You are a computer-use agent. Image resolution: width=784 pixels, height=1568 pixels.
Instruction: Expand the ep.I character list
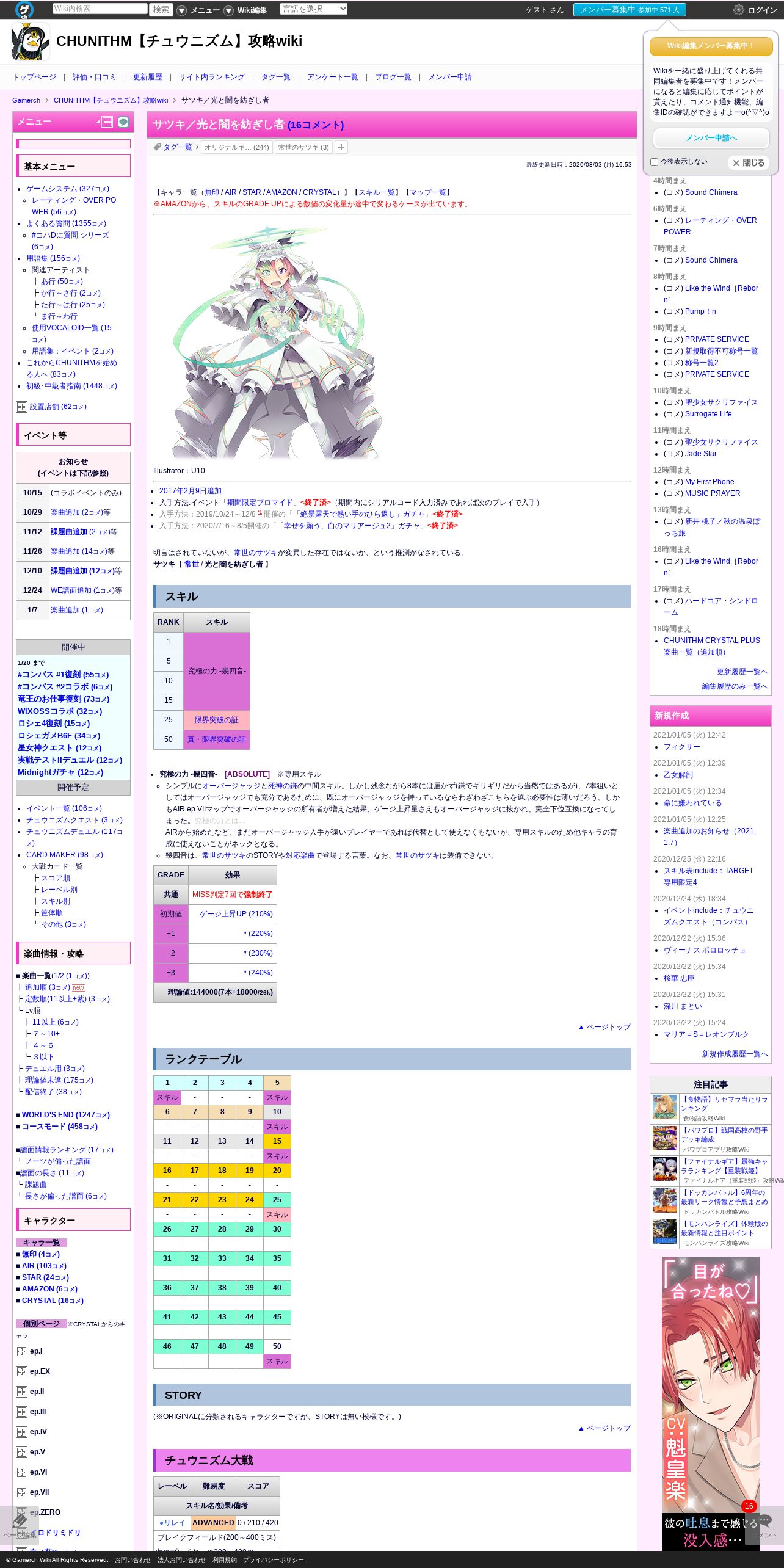click(x=21, y=1351)
